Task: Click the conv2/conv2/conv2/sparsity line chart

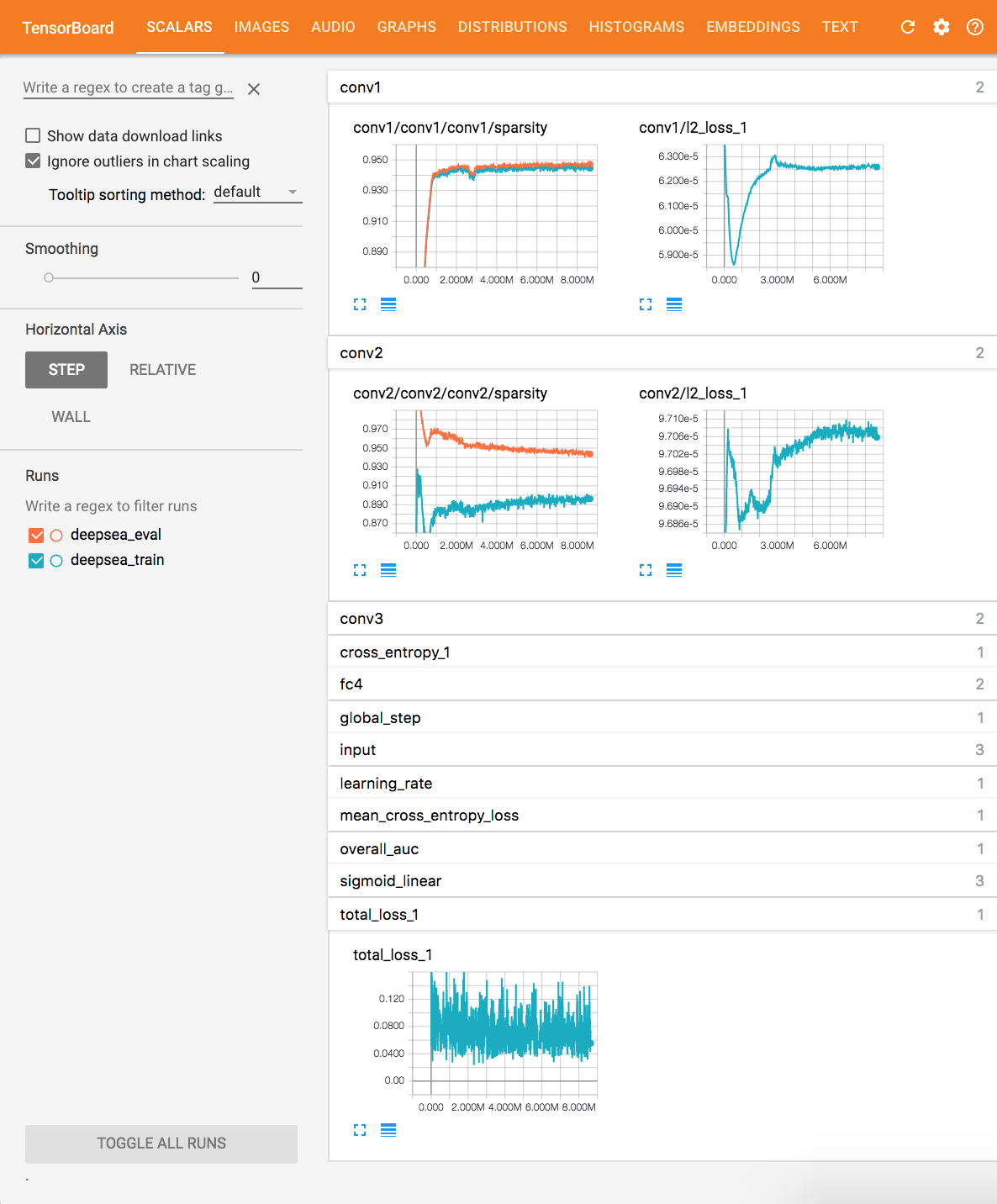Action: [496, 472]
